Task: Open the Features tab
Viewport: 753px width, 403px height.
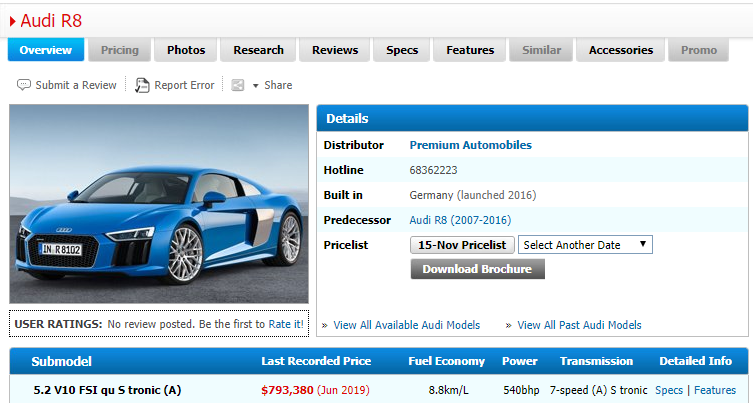Action: pyautogui.click(x=470, y=50)
